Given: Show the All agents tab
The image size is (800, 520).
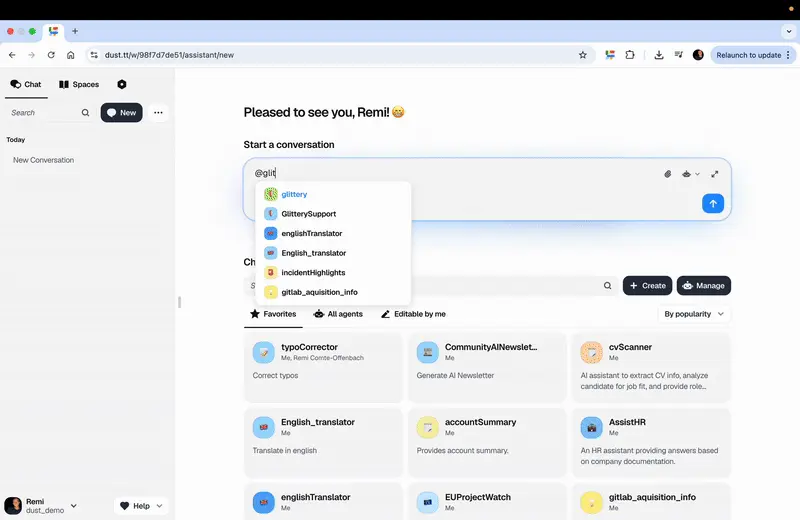Looking at the screenshot, I should coord(338,314).
